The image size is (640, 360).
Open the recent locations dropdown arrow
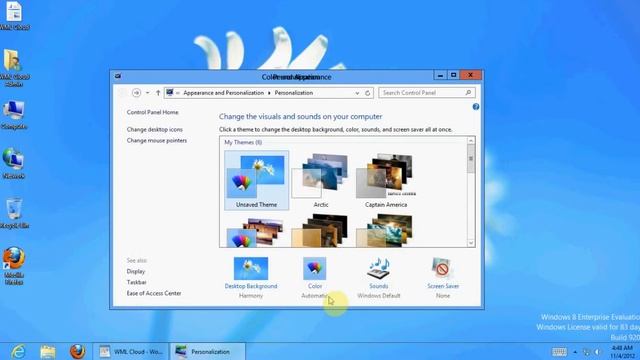[x=147, y=93]
